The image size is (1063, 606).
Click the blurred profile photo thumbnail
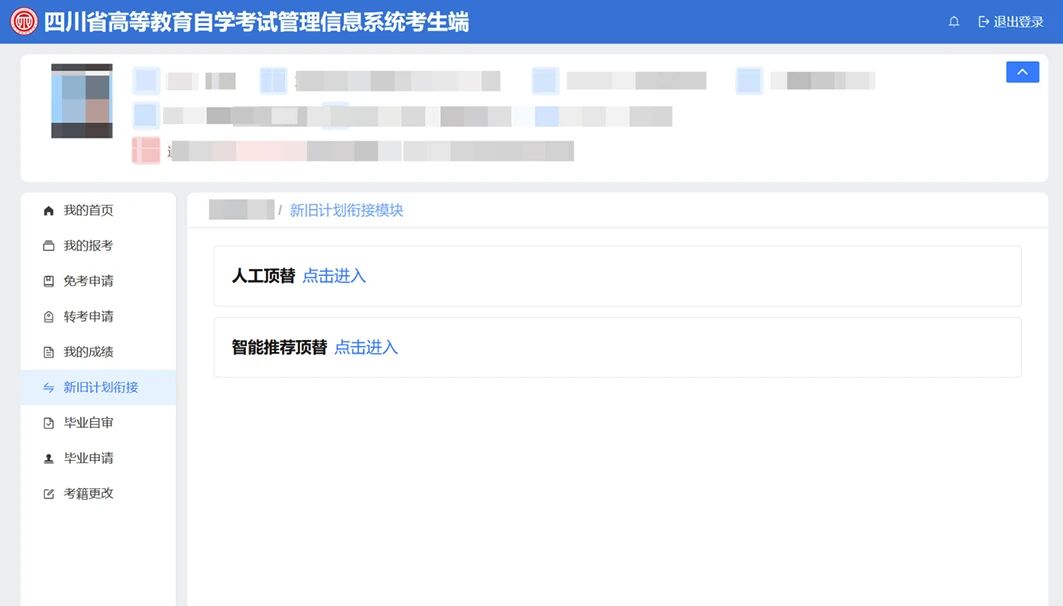tap(82, 101)
